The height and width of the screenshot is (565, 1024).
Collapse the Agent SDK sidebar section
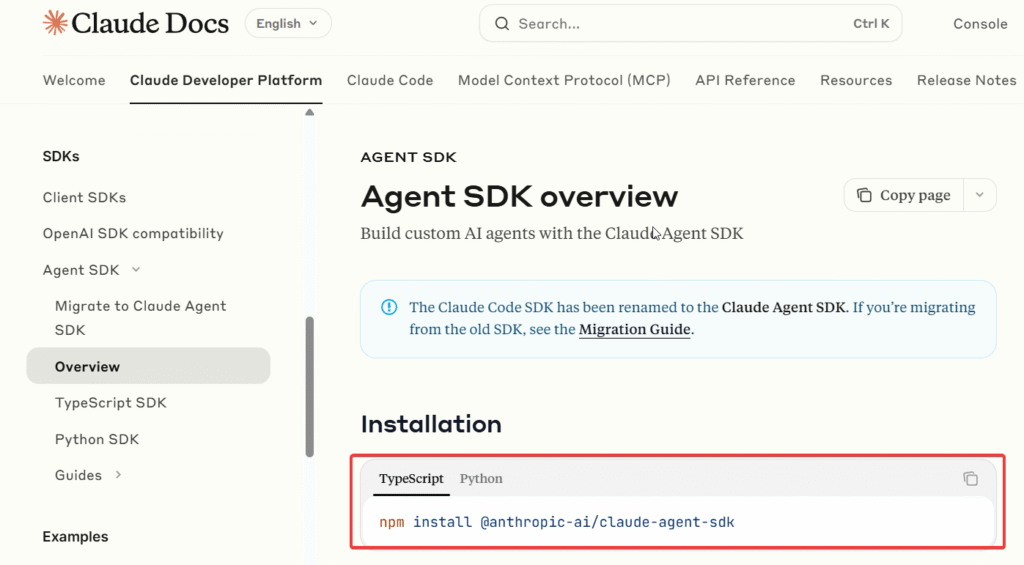coord(136,270)
